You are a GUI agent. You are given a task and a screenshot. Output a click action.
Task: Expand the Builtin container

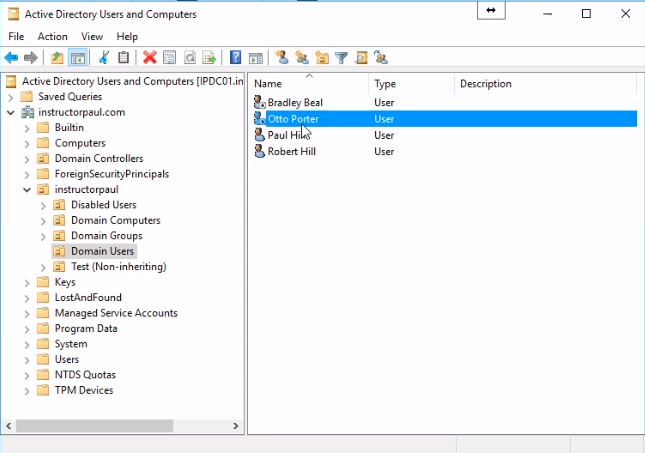(27, 128)
